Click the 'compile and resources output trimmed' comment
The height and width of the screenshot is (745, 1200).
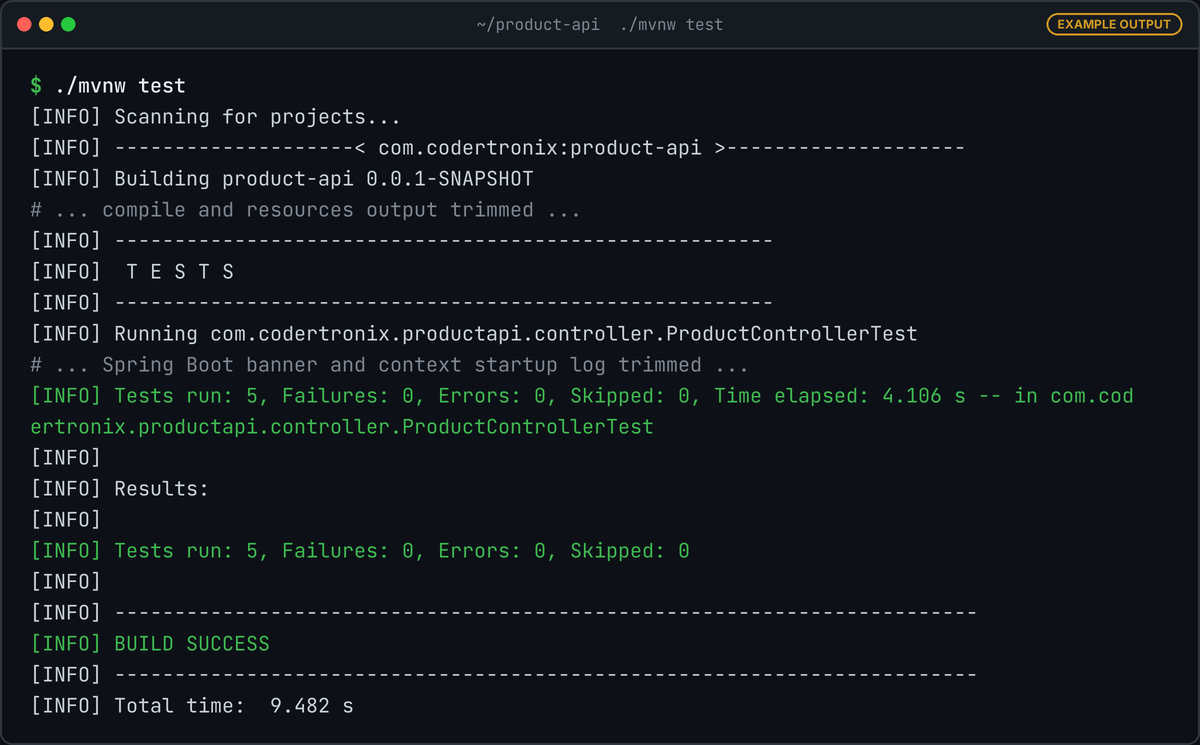pos(306,210)
